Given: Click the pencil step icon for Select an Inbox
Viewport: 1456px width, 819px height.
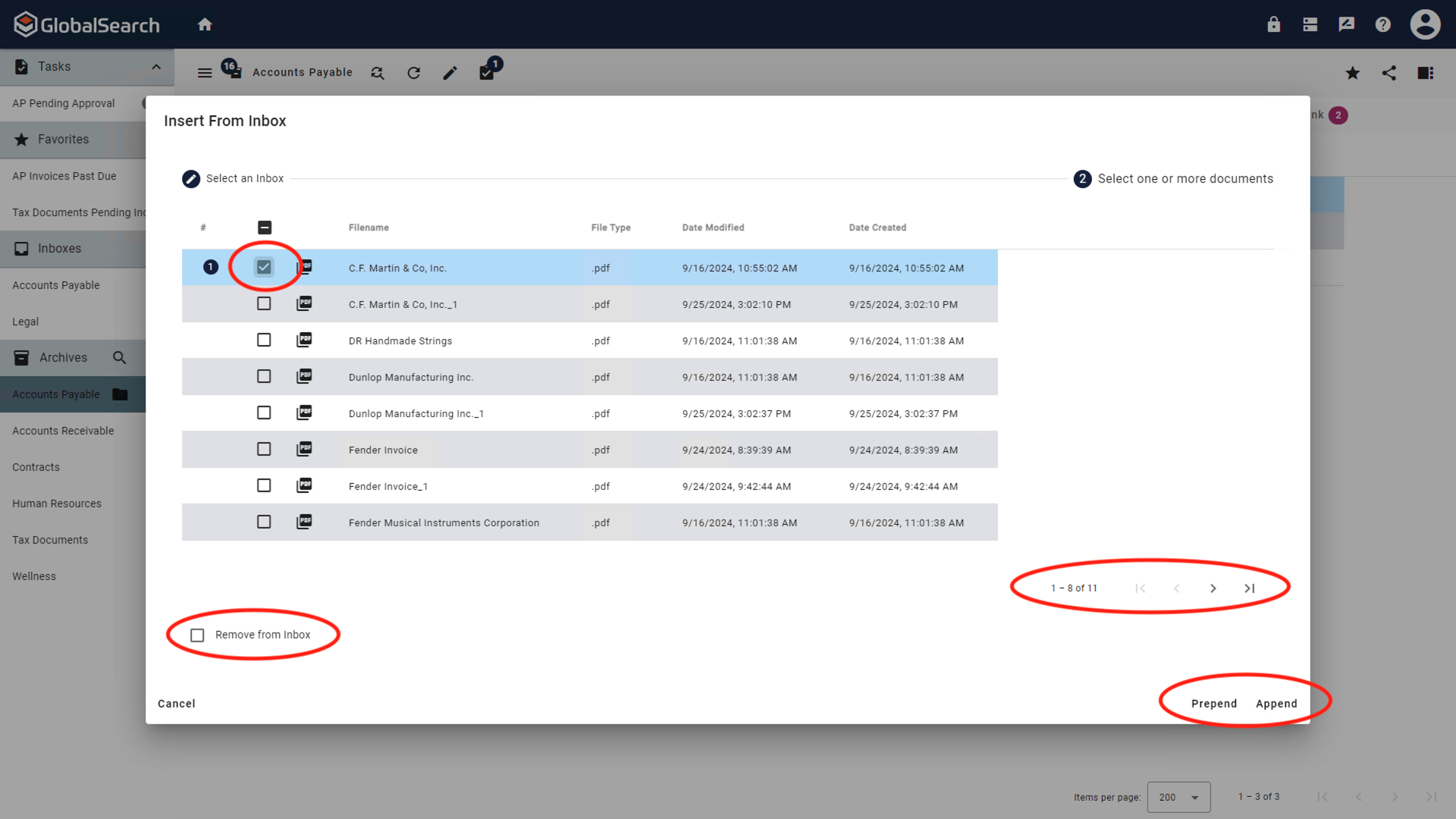Looking at the screenshot, I should [x=191, y=179].
